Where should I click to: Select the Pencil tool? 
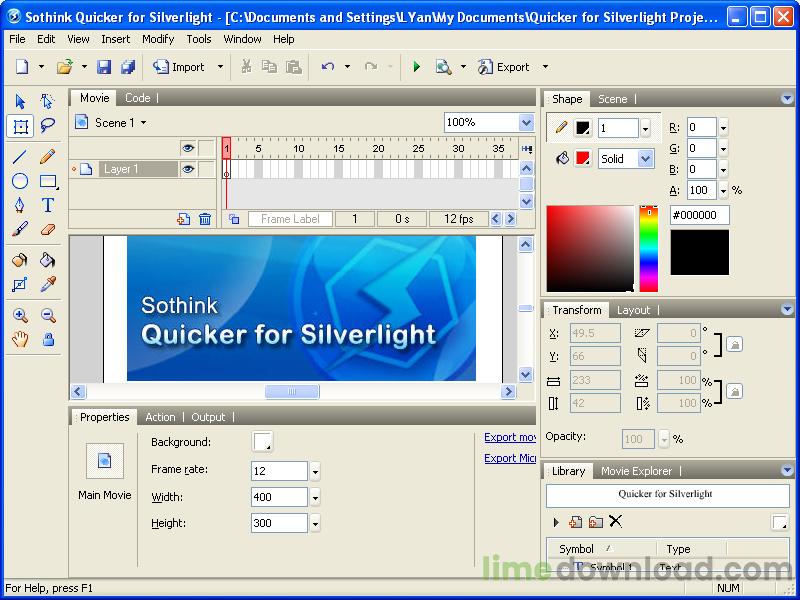pyautogui.click(x=47, y=156)
